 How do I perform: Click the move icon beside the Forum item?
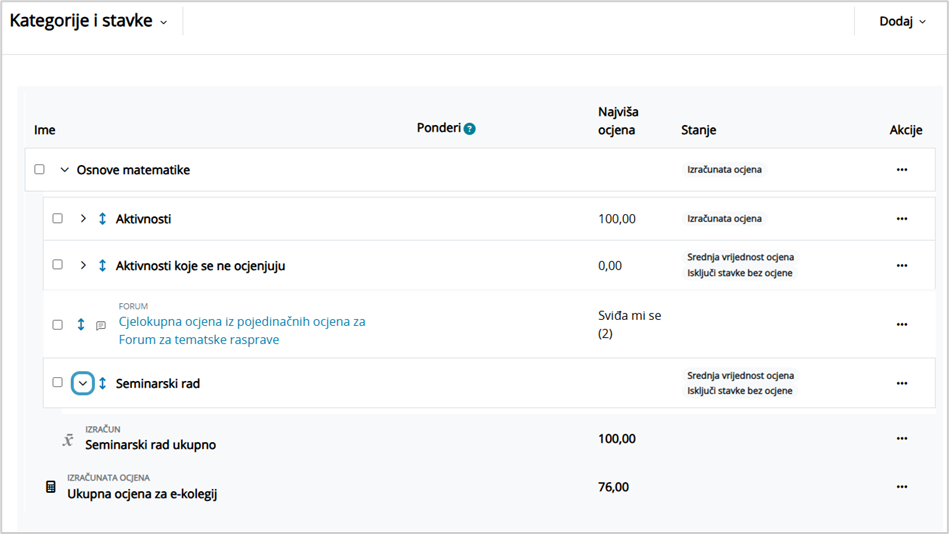(81, 325)
